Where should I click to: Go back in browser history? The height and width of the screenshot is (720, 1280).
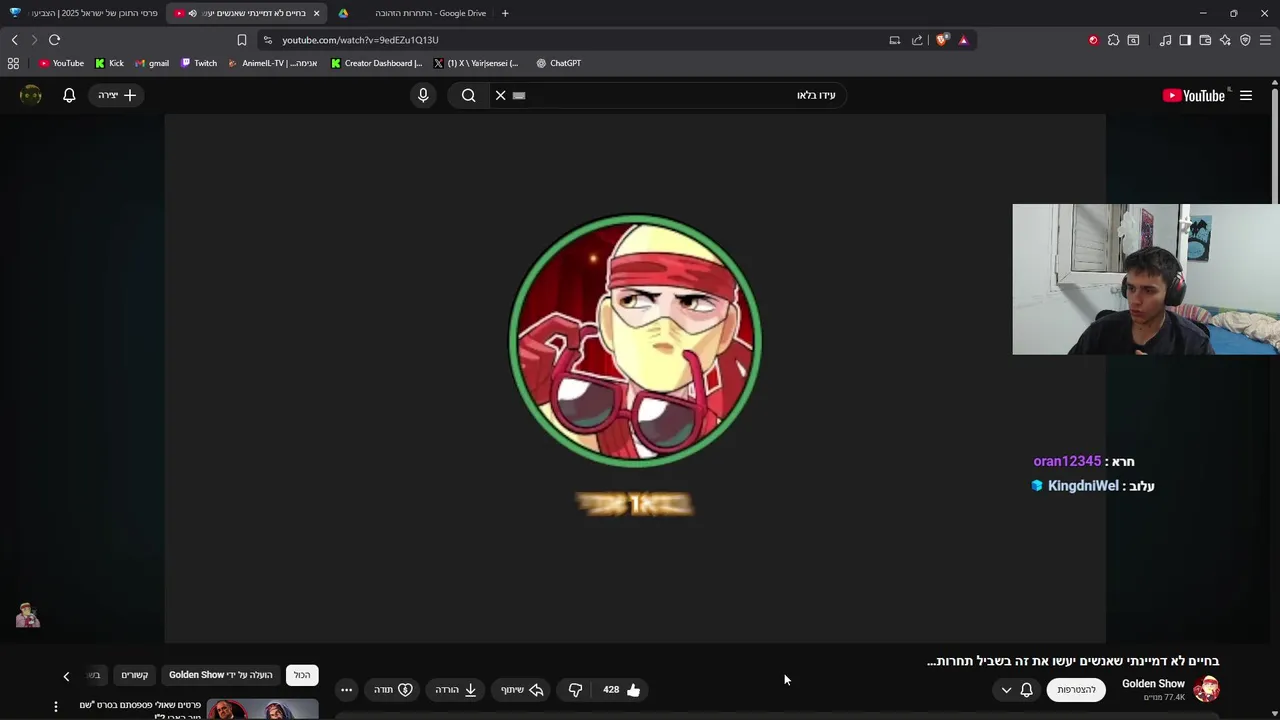[x=14, y=40]
